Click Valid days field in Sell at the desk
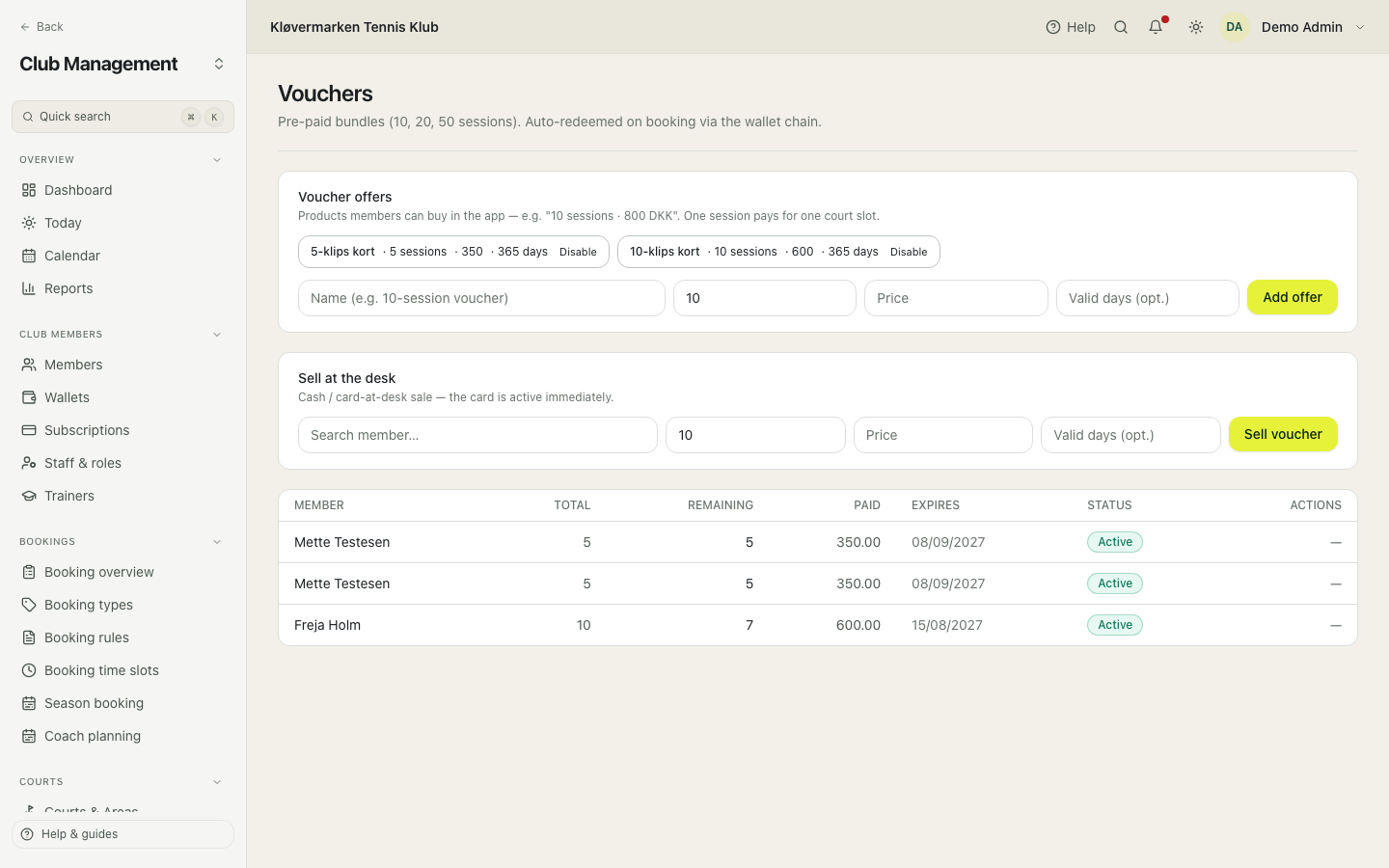Screen dimensions: 1389x868 (1130, 435)
